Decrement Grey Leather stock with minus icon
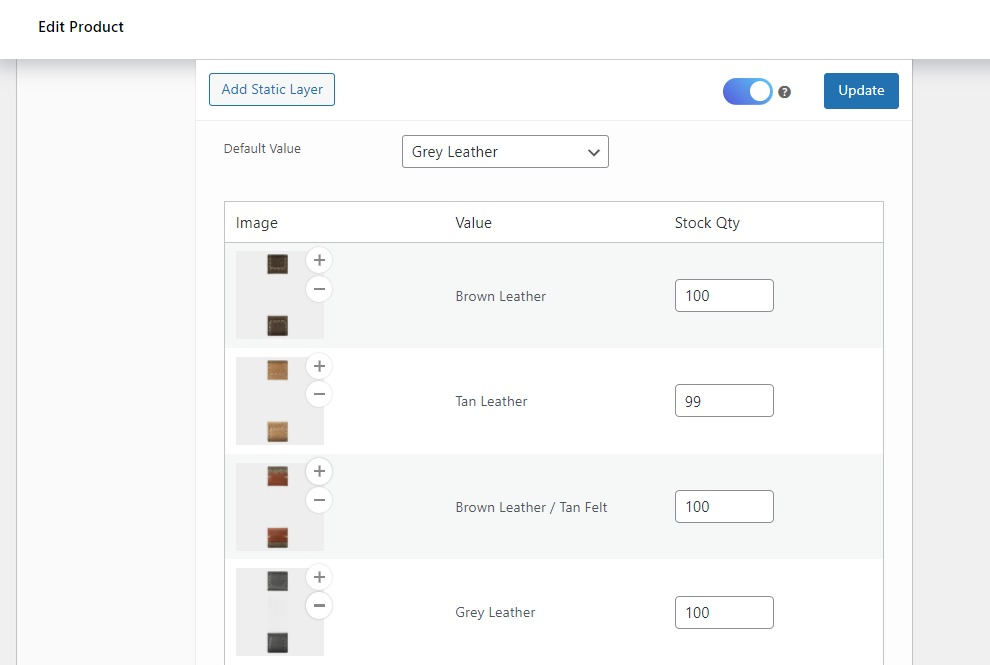 coord(319,605)
